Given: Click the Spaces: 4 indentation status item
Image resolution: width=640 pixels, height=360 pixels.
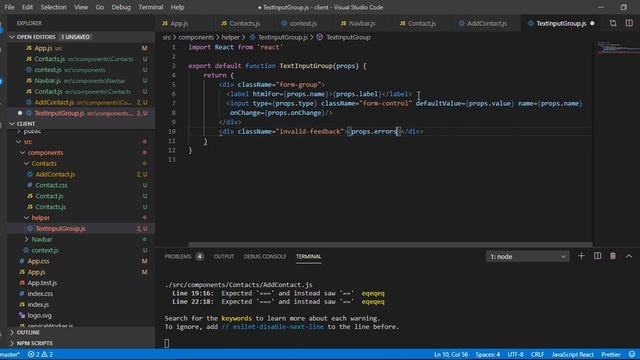Looking at the screenshot, I should point(488,355).
